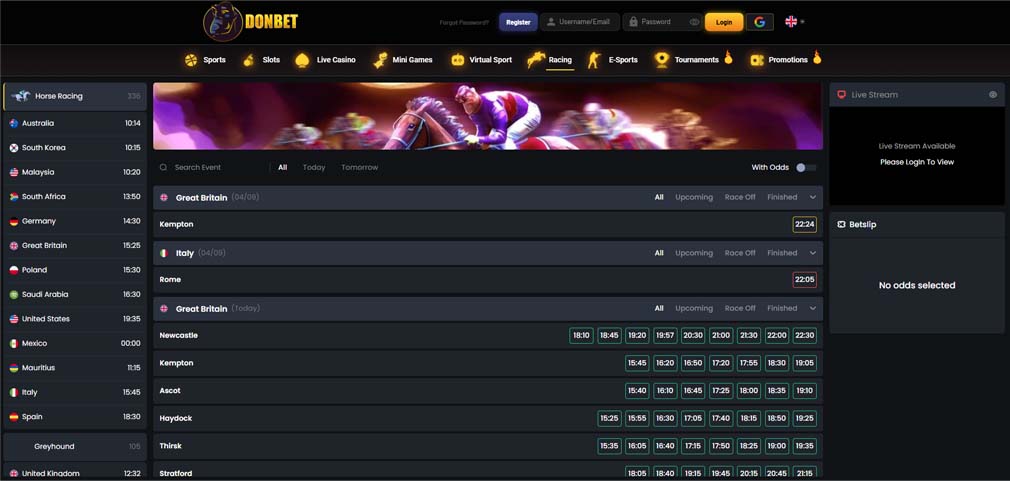
Task: Open the Promotions icon
Action: (x=757, y=60)
